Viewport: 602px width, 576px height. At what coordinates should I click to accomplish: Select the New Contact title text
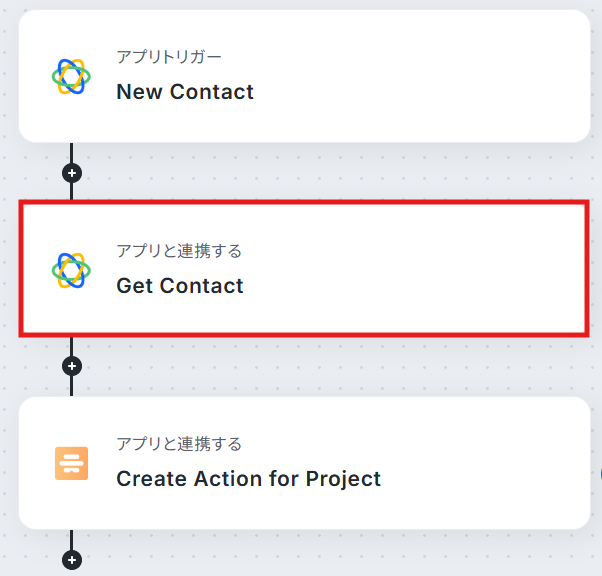[185, 92]
